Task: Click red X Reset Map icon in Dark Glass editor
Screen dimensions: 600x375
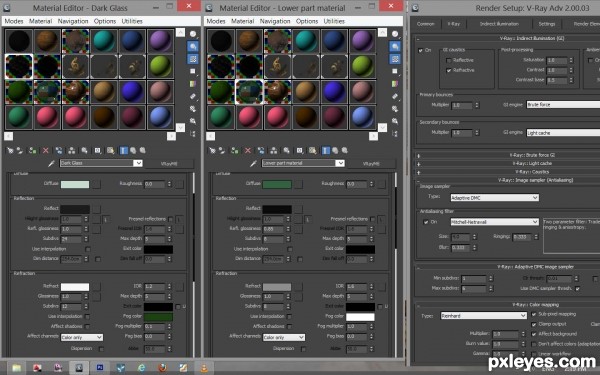Action: [46, 151]
